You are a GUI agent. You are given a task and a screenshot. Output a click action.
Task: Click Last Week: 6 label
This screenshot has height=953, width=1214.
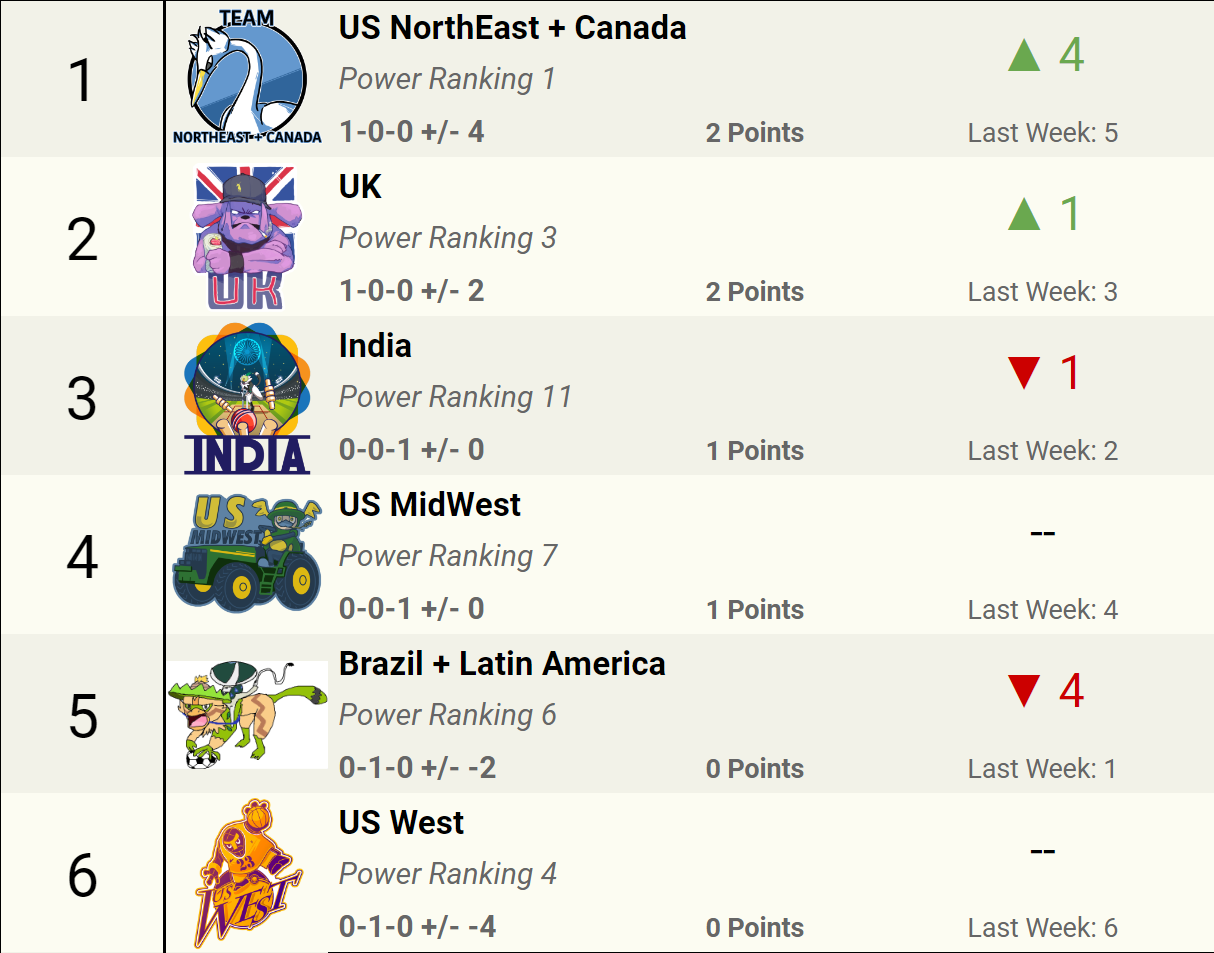[1042, 928]
